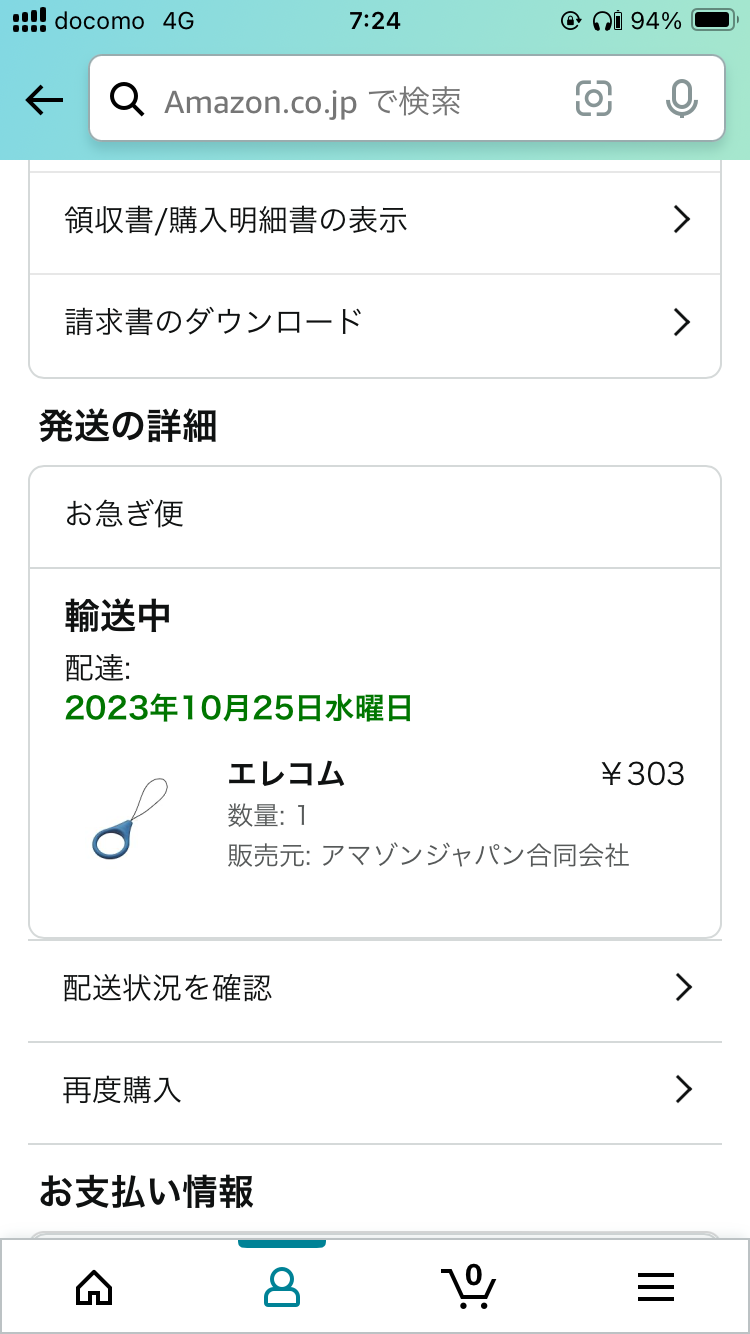Open the hamburger menu icon
The image size is (750, 1334).
(x=656, y=1287)
